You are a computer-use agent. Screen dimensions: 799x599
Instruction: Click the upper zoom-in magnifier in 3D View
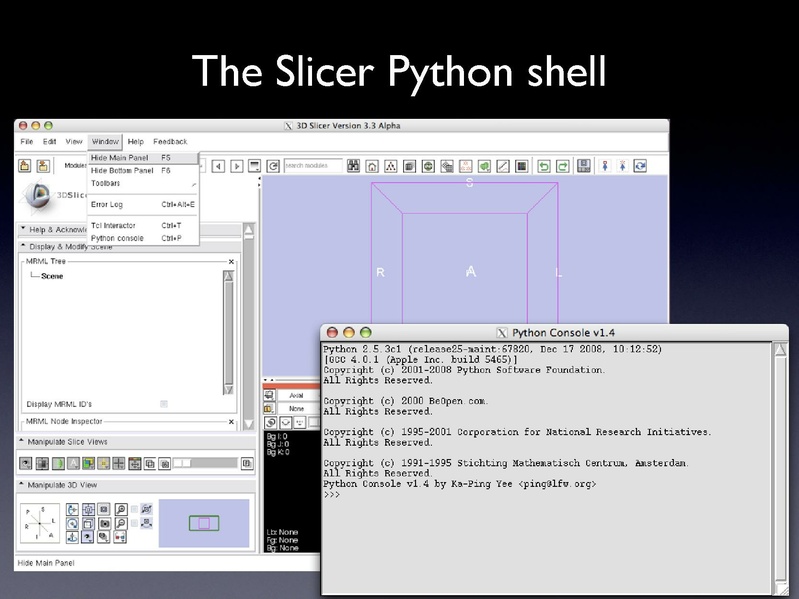coord(121,509)
